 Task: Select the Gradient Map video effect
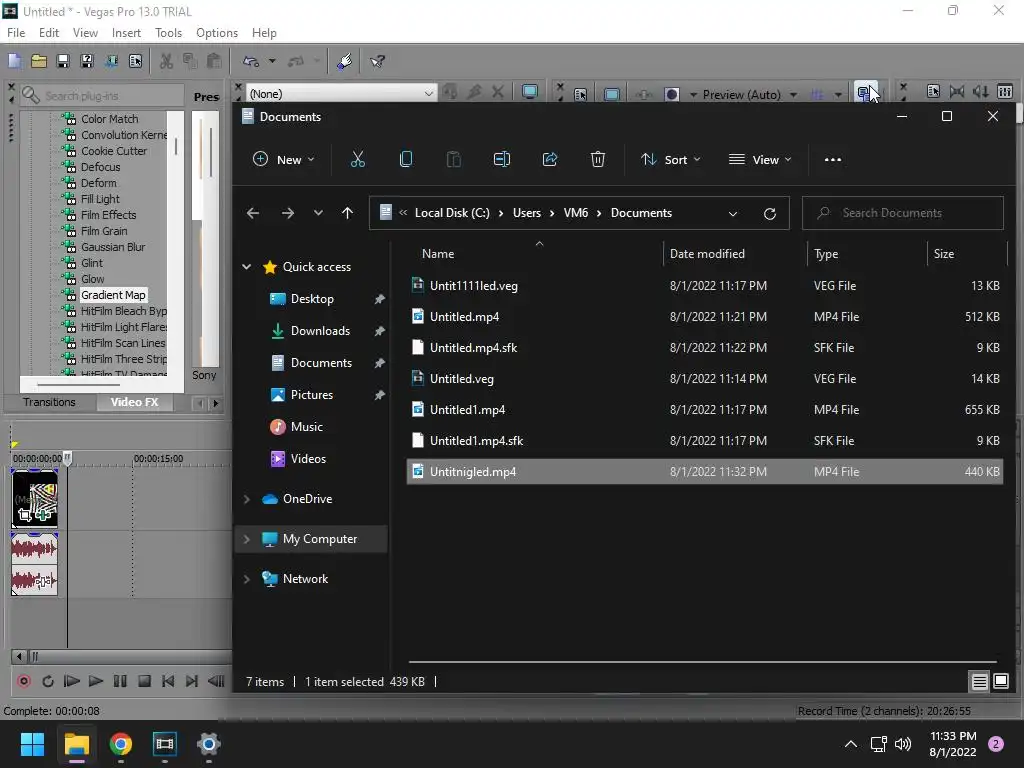(x=113, y=295)
